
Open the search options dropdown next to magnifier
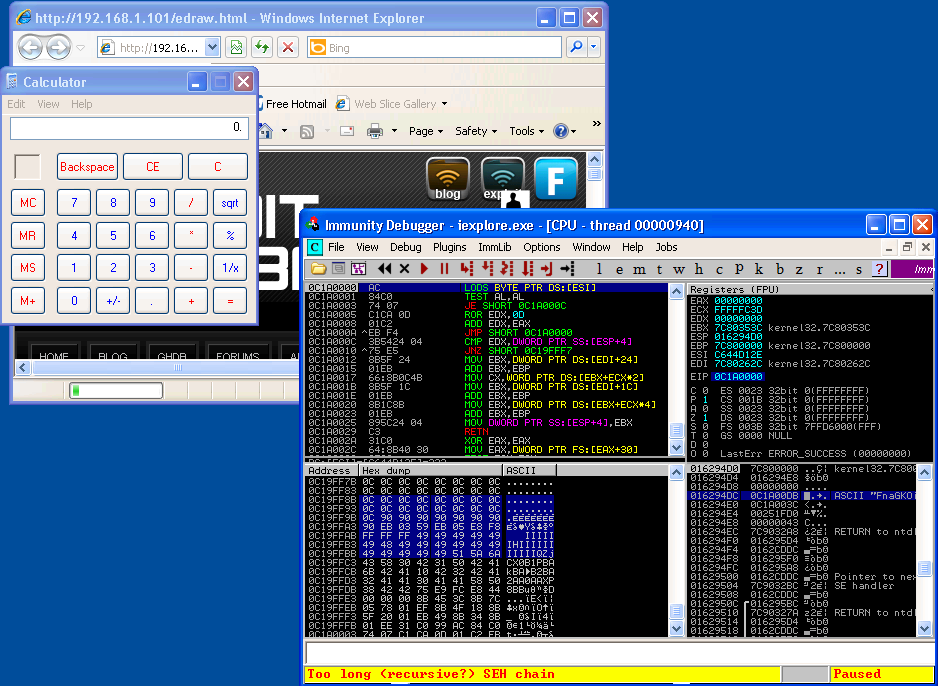(x=593, y=47)
